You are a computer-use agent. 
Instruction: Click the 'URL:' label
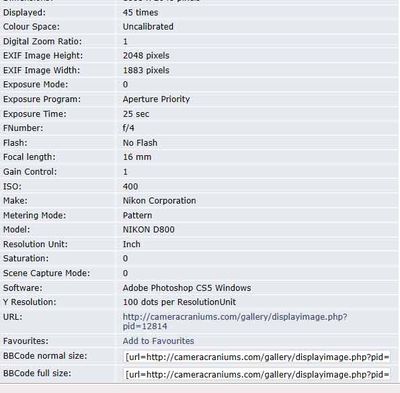coord(13,317)
